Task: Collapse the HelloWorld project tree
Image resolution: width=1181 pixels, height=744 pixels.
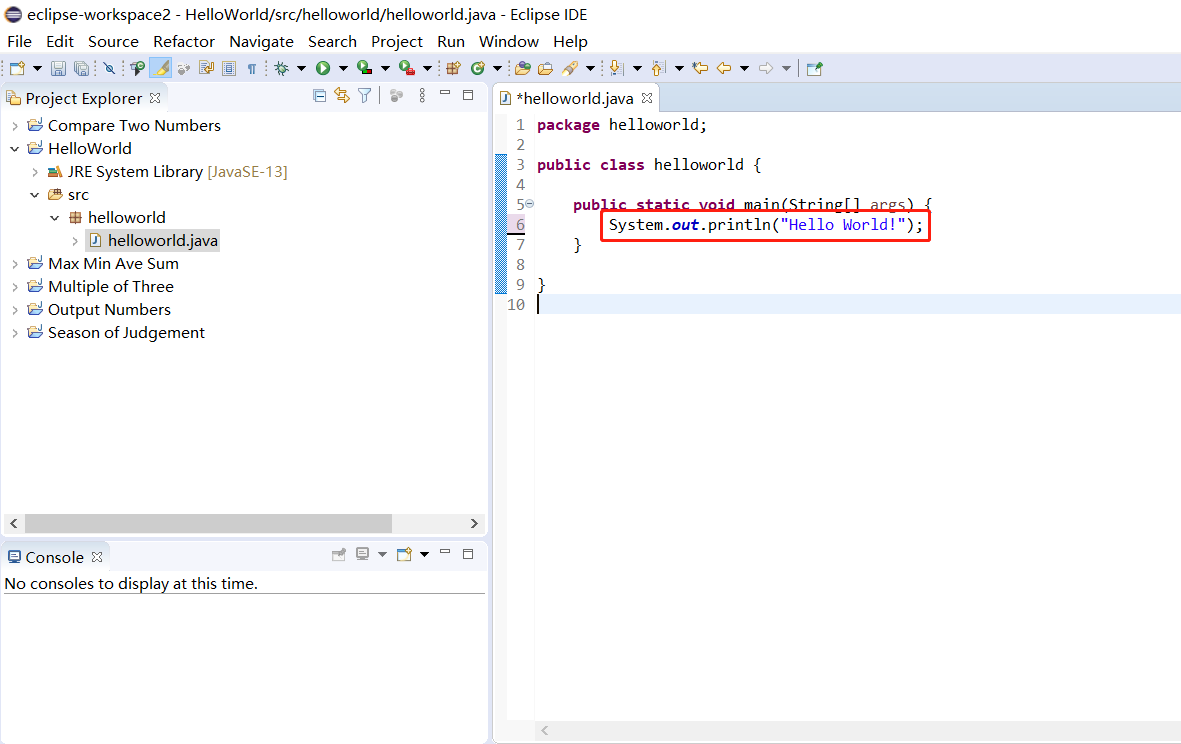Action: 14,149
